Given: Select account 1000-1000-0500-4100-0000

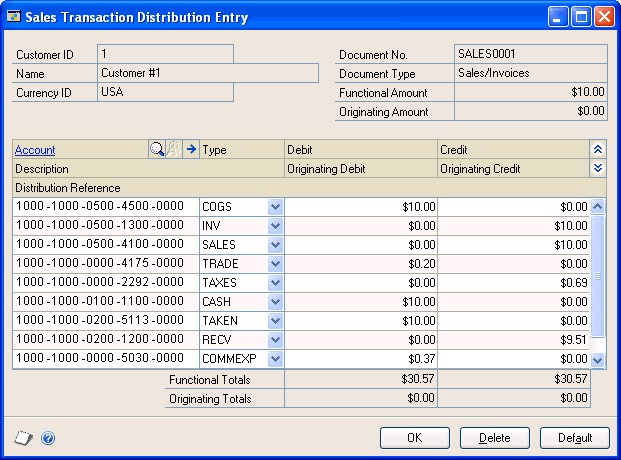Looking at the screenshot, I should (106, 244).
